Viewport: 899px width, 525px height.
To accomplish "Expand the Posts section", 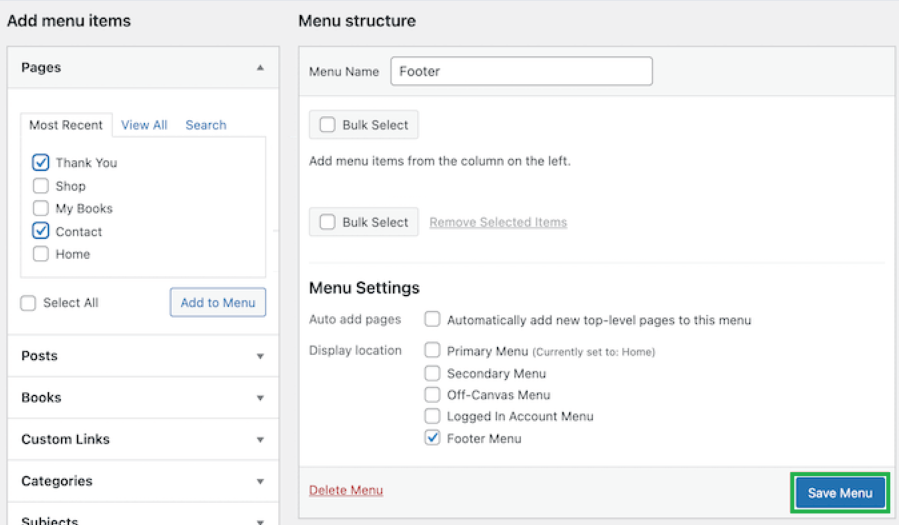I will tap(260, 356).
